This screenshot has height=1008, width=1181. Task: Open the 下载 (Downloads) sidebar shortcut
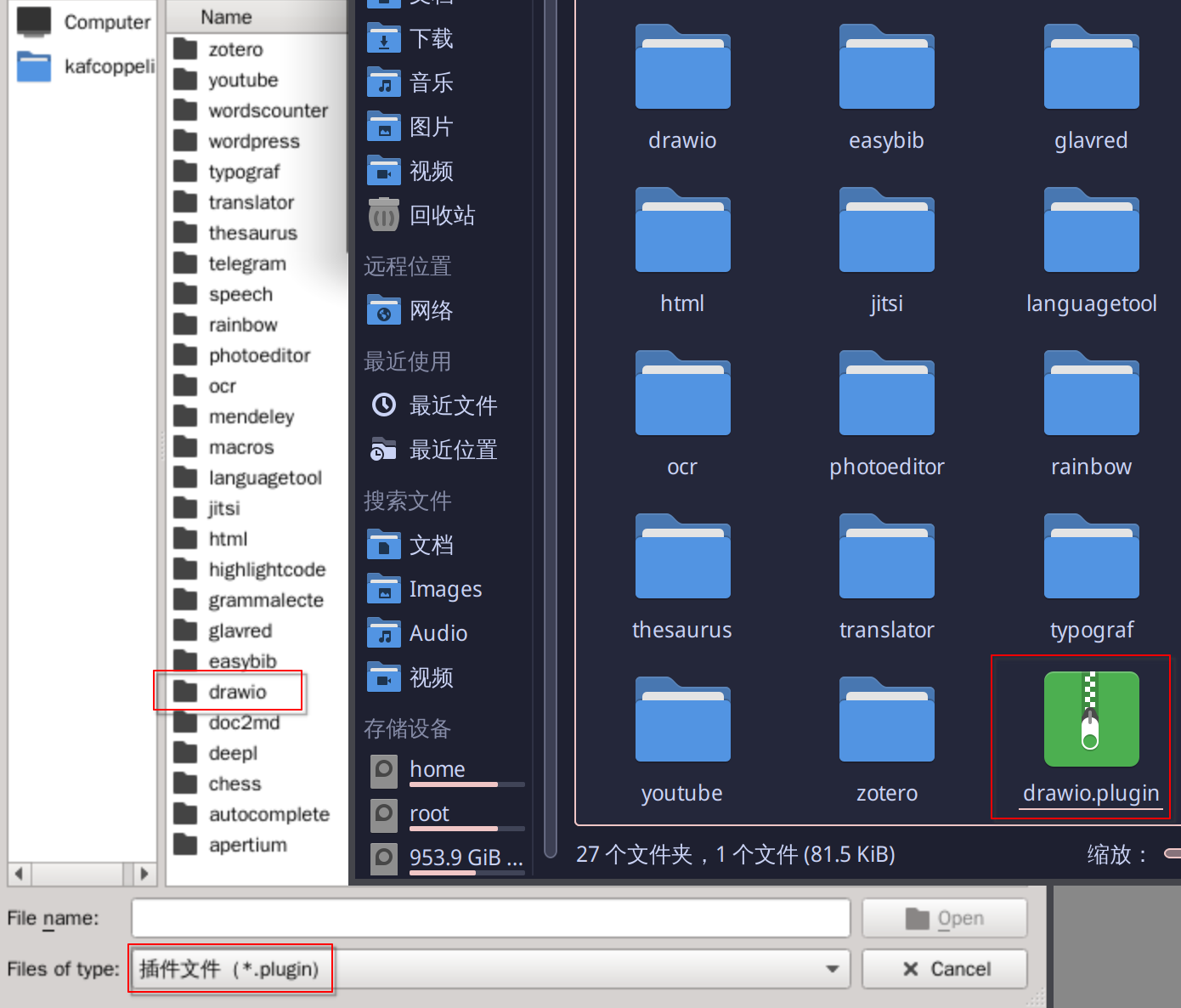click(429, 37)
